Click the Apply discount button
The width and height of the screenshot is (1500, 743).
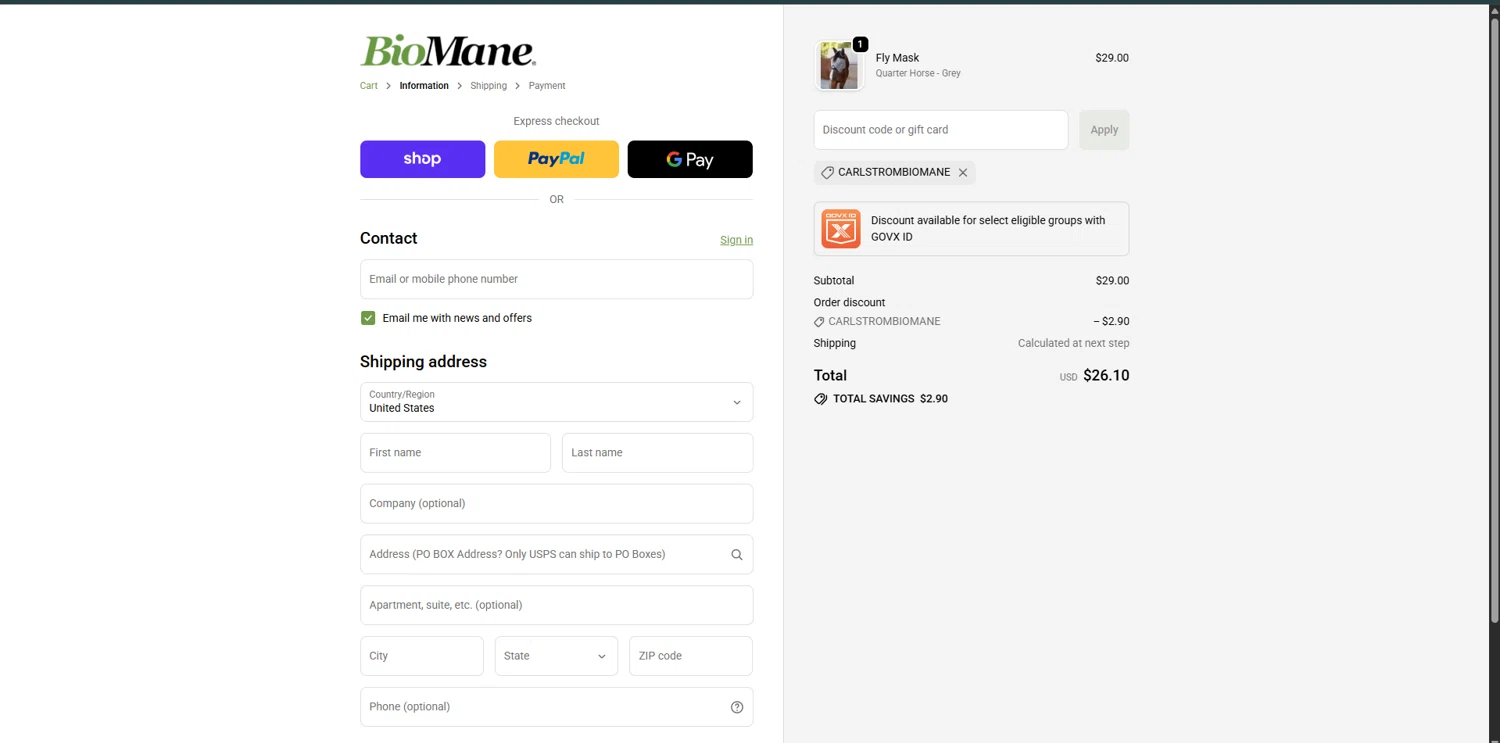click(1104, 130)
